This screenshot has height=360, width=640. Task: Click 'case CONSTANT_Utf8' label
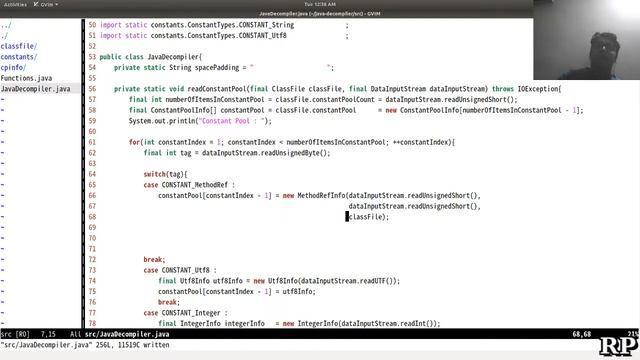pos(177,270)
